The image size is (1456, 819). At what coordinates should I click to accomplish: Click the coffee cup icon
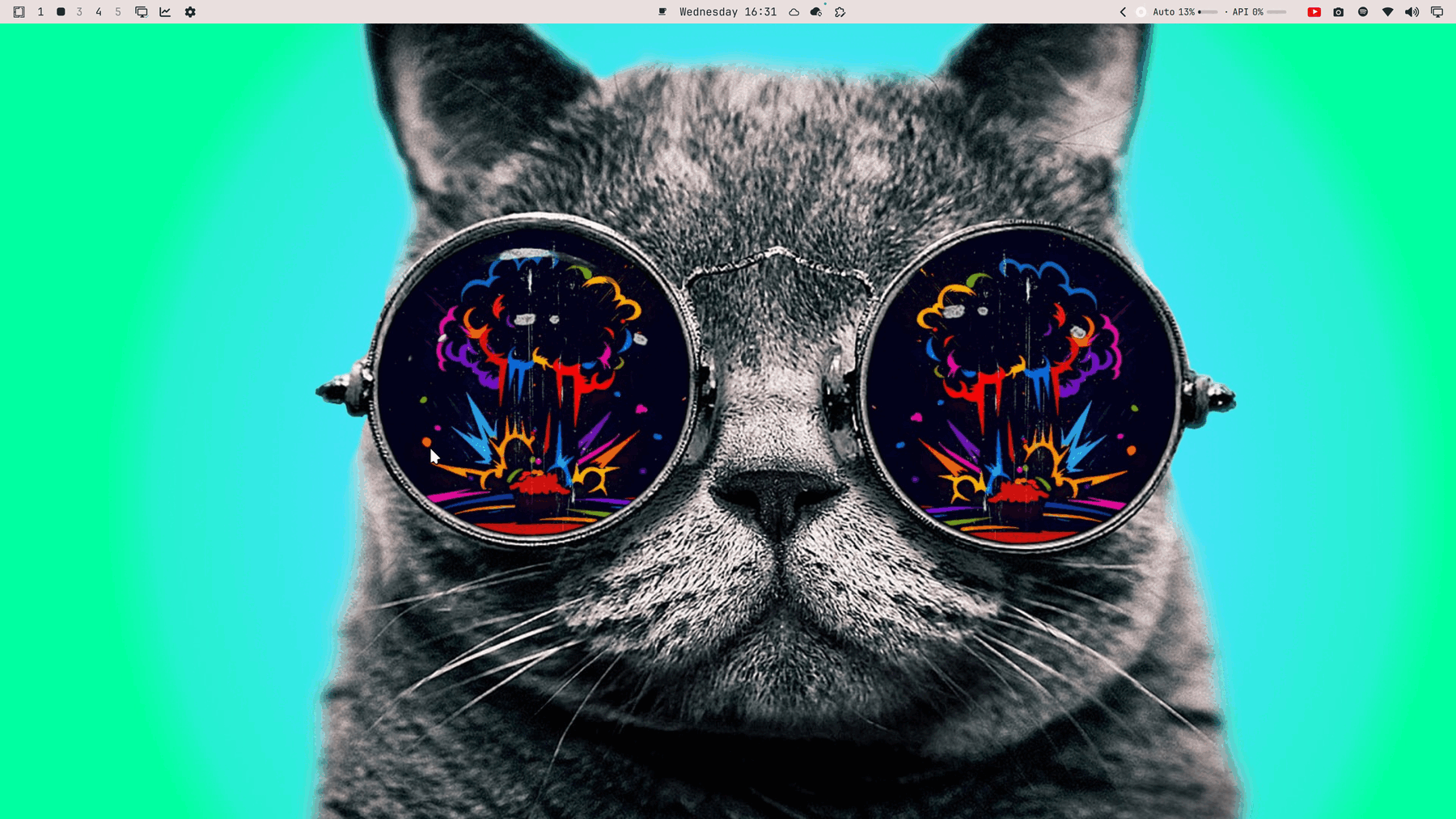pyautogui.click(x=662, y=12)
